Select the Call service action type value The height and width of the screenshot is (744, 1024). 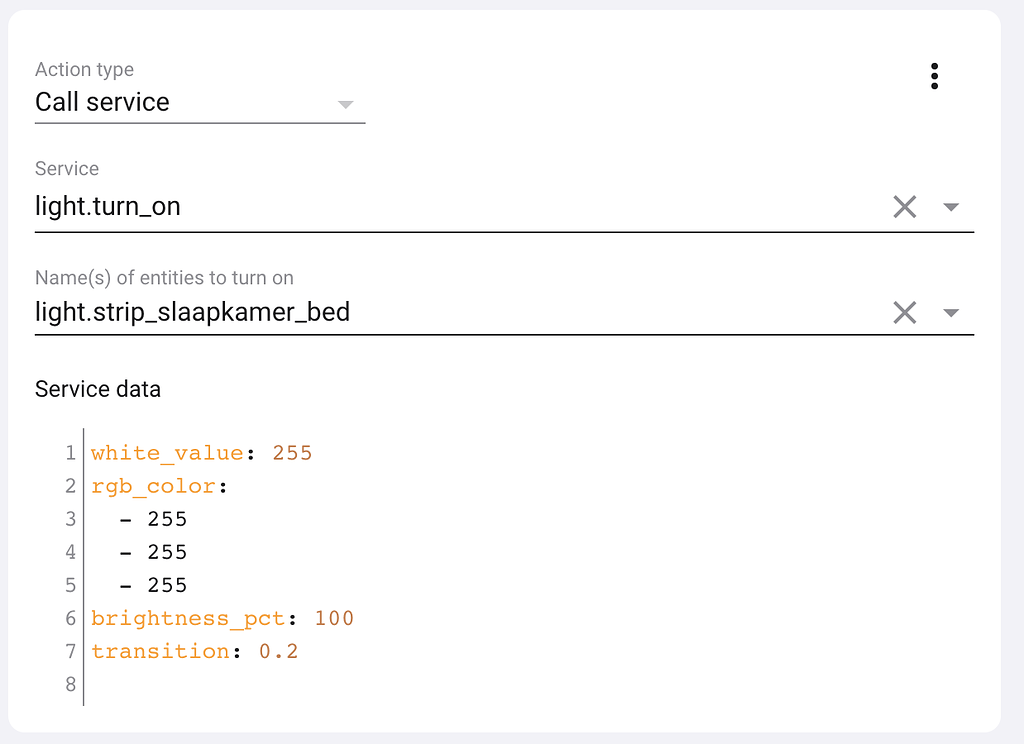pyautogui.click(x=101, y=102)
